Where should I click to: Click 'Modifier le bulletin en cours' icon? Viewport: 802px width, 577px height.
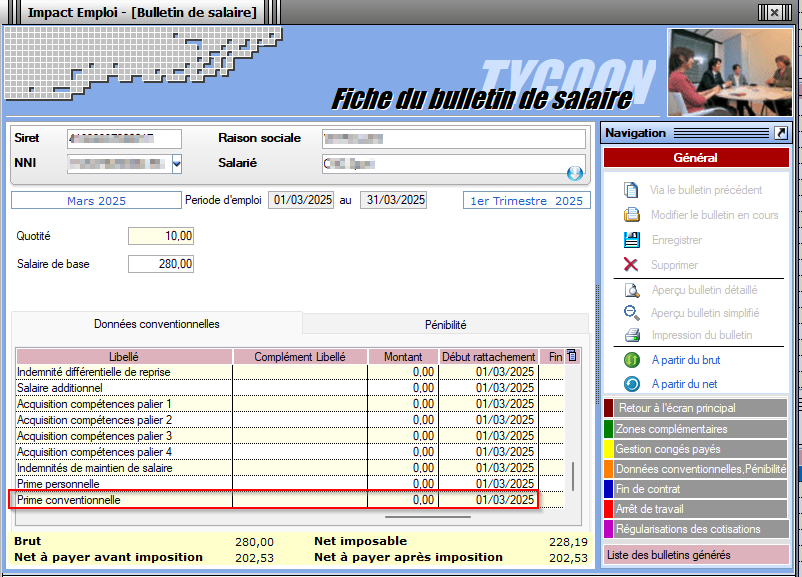631,215
